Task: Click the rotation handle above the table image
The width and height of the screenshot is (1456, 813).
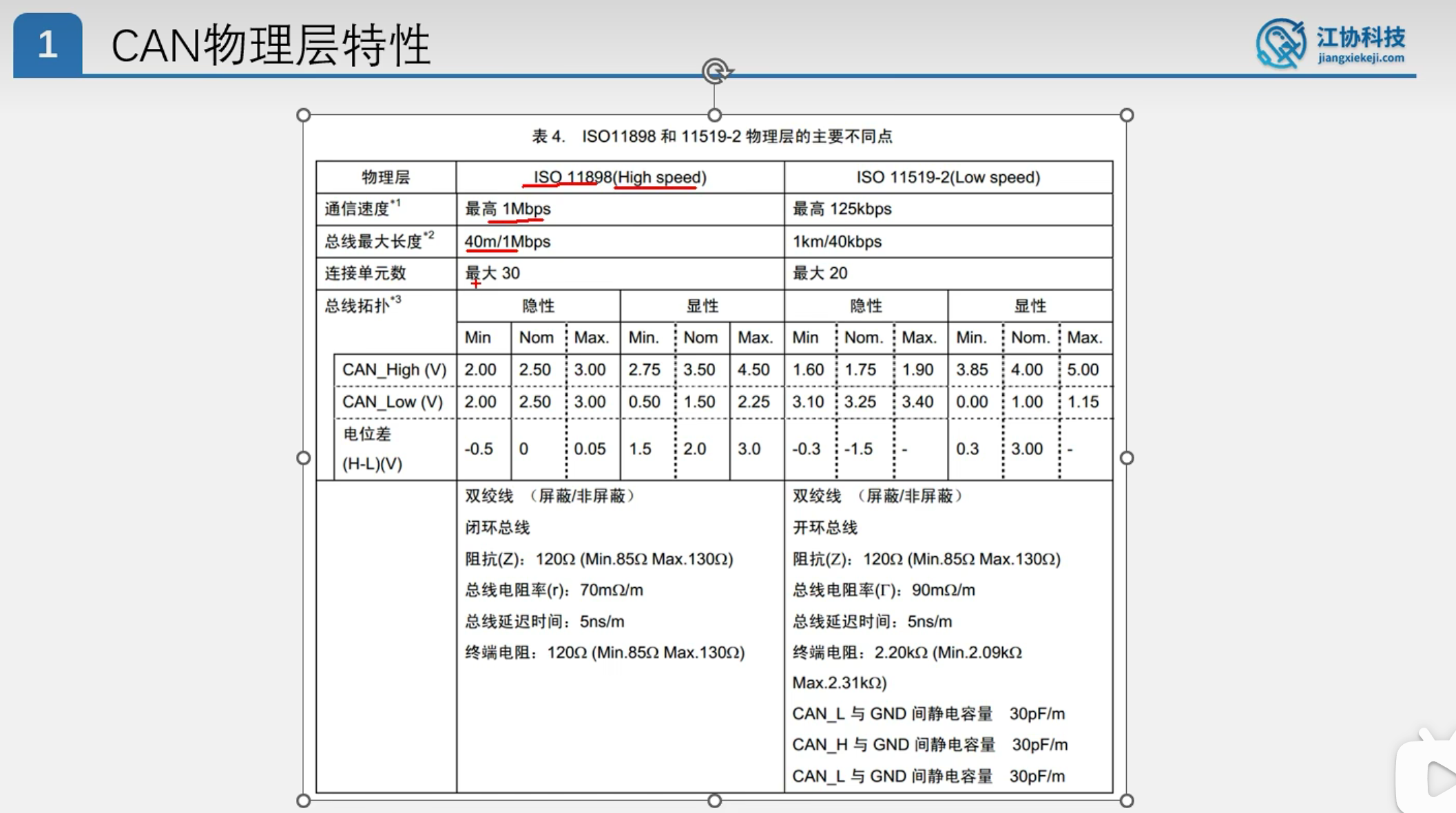Action: pyautogui.click(x=716, y=71)
